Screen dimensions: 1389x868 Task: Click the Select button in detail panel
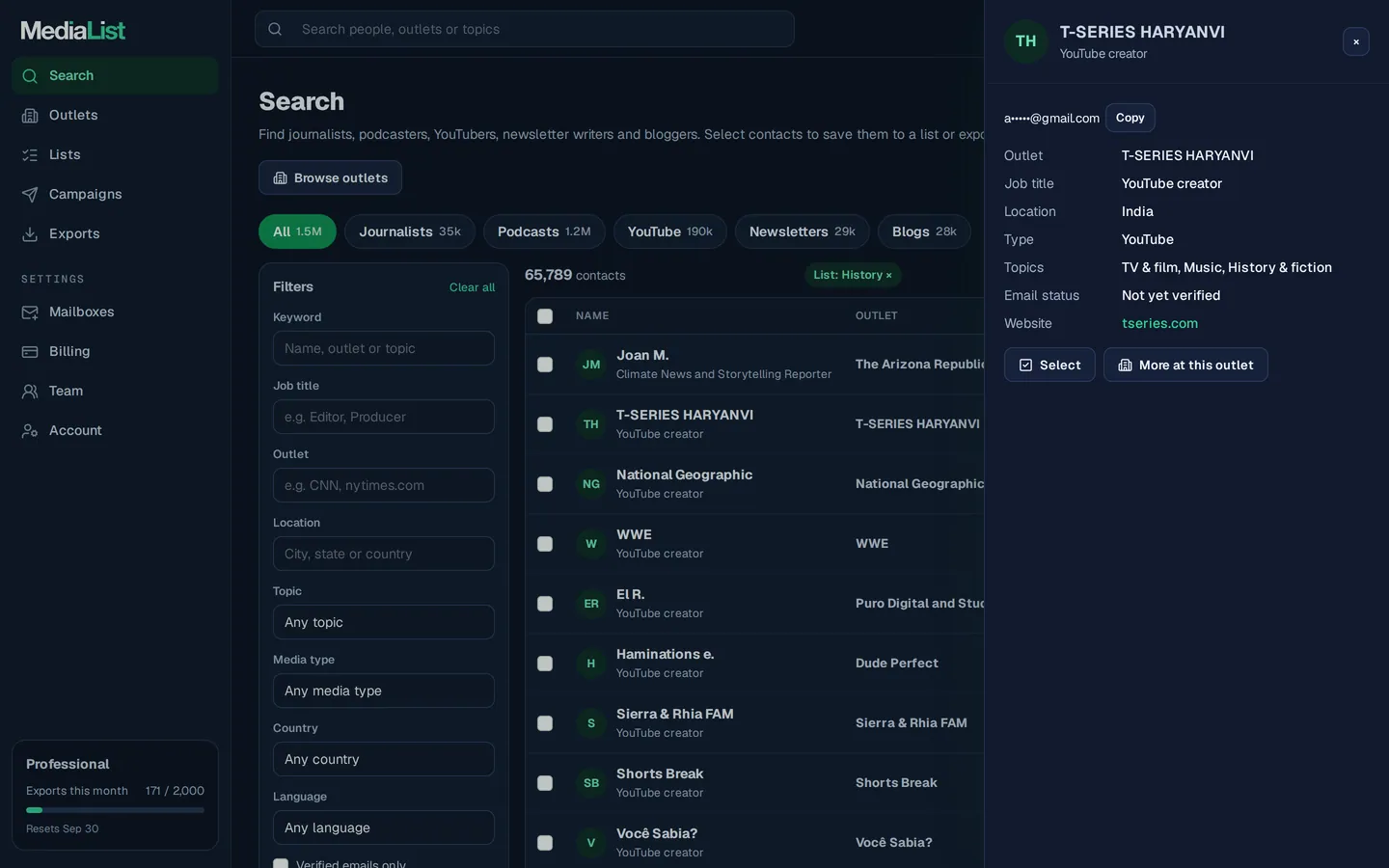(1049, 365)
